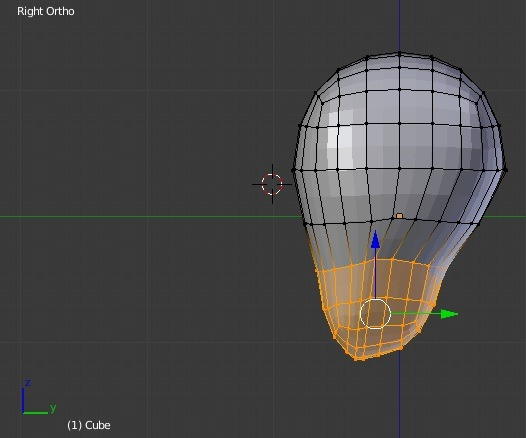This screenshot has width=526, height=438.
Task: Select the leftmost vertex on the widest edge loop
Action: click(294, 170)
